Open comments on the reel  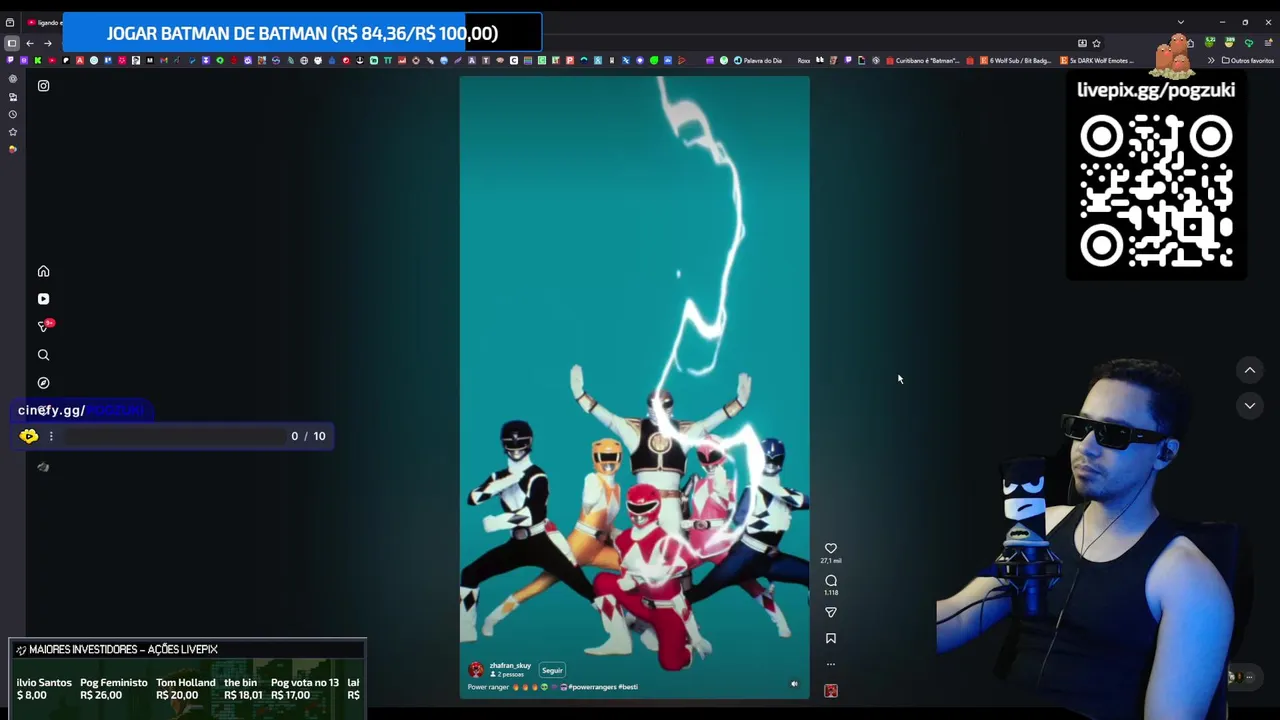point(831,580)
